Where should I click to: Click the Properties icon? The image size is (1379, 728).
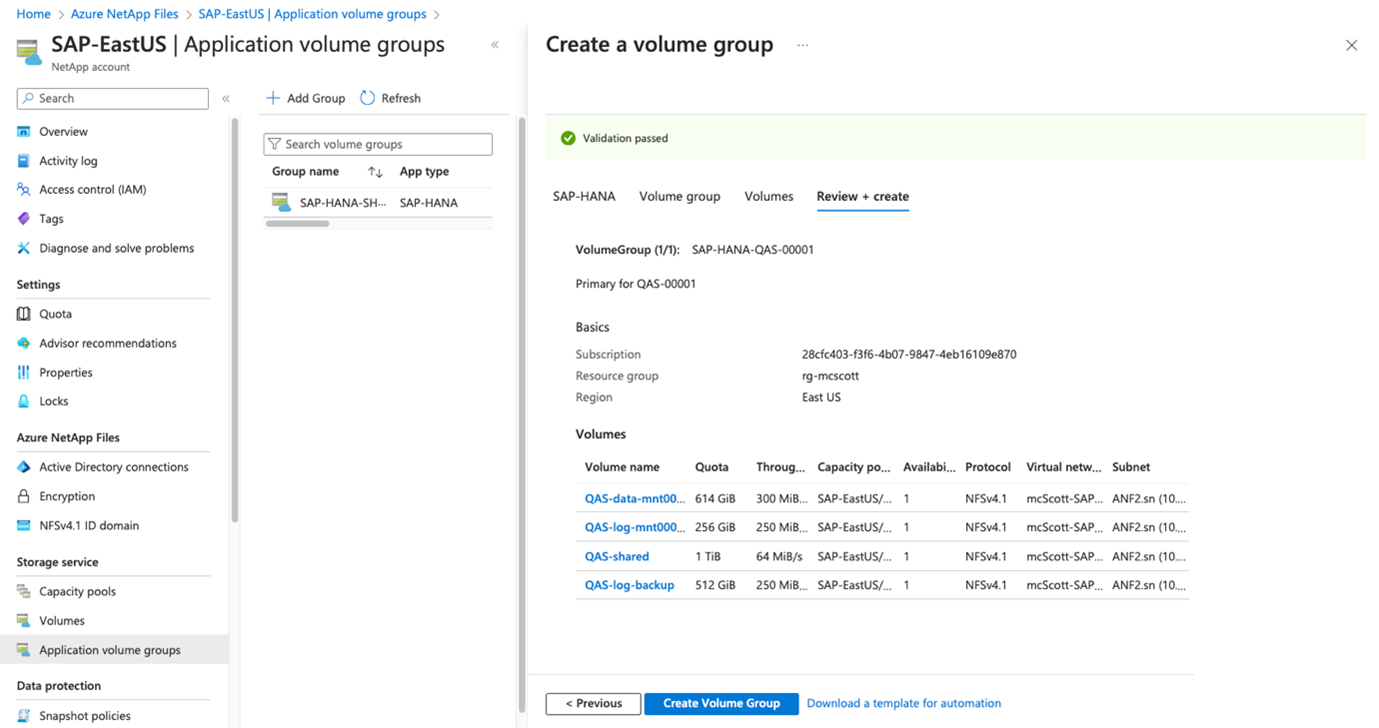pyautogui.click(x=24, y=372)
